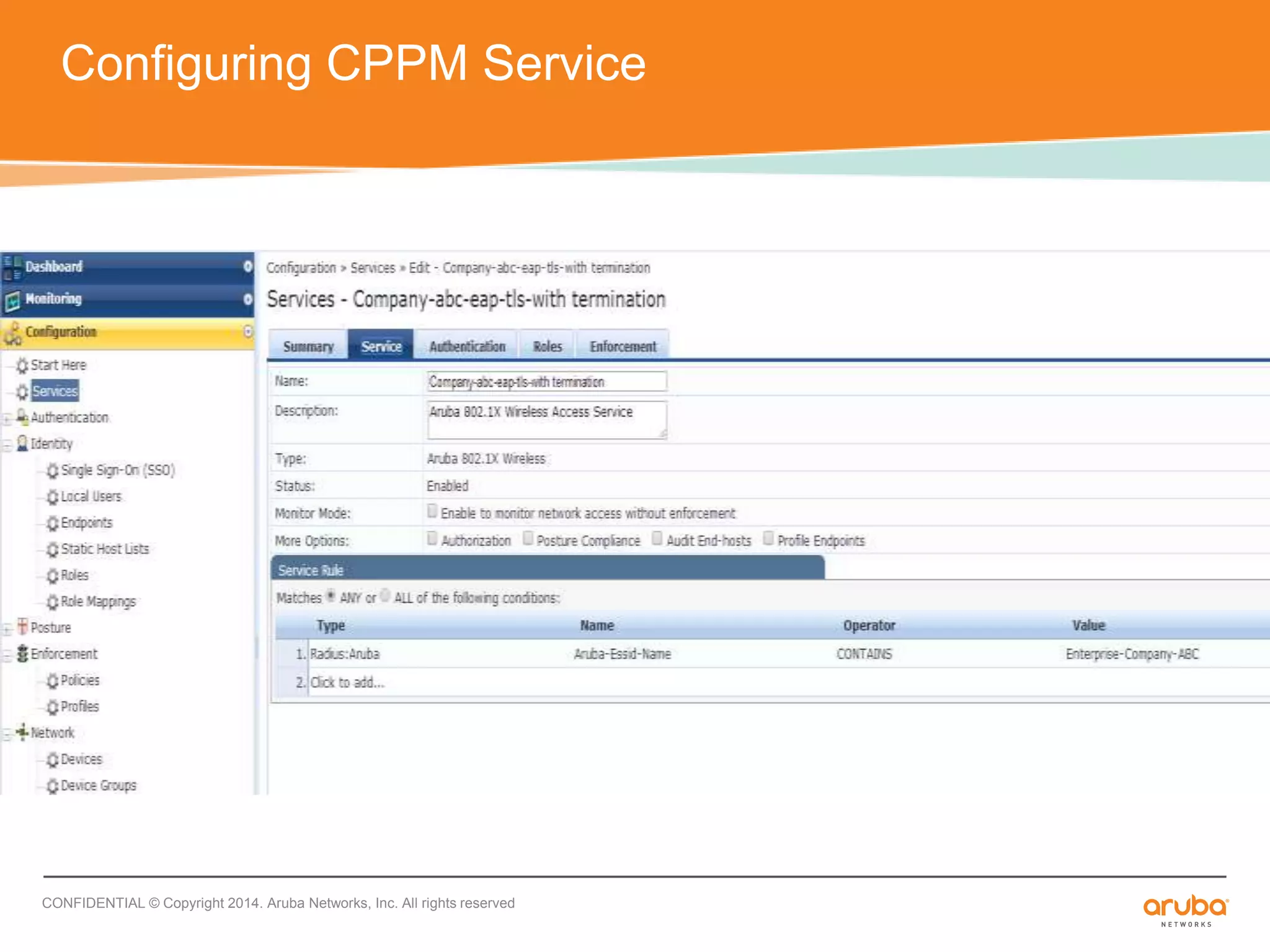
Task: Click the Operator column header
Action: pyautogui.click(x=869, y=626)
